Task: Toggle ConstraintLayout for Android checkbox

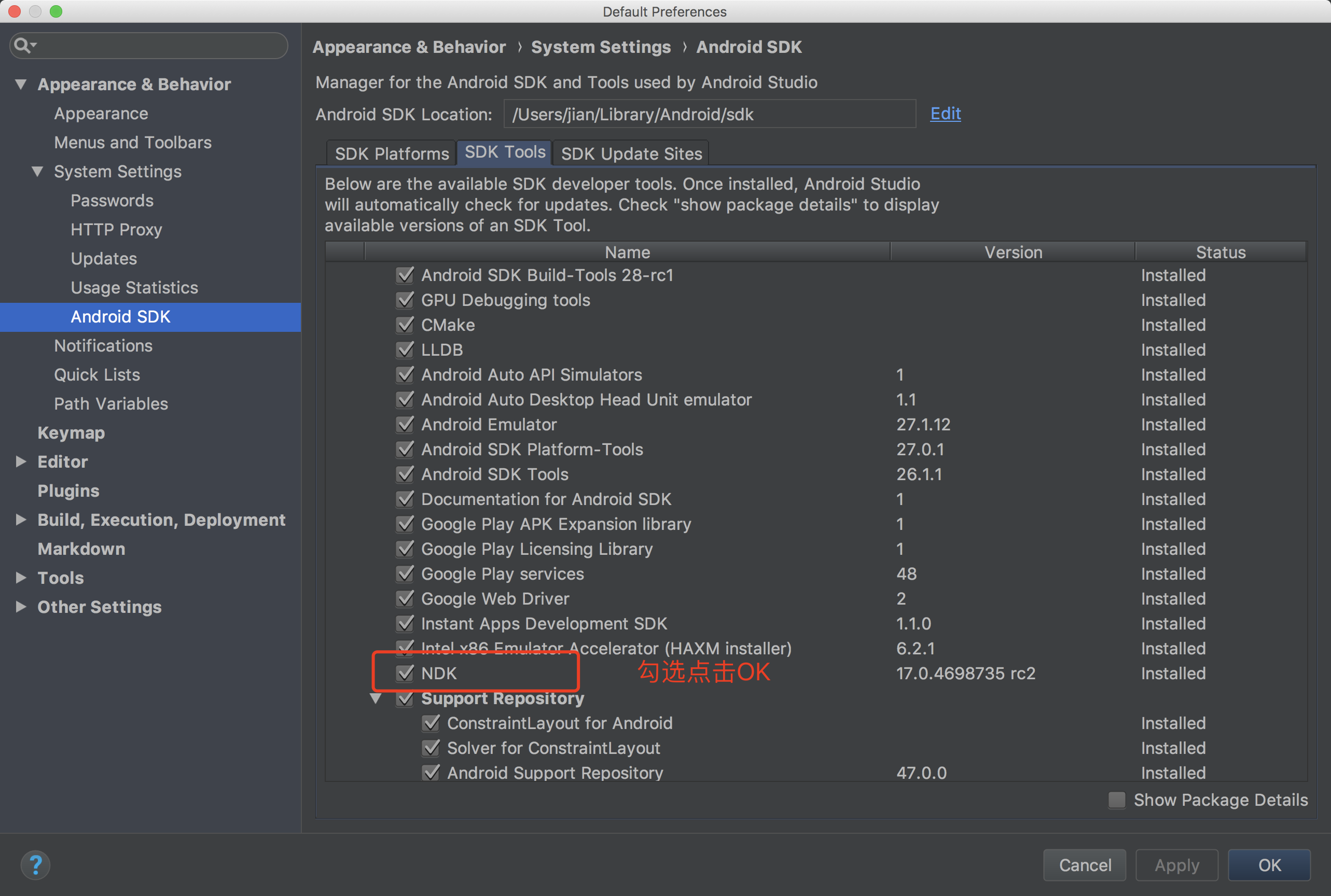Action: click(x=431, y=723)
